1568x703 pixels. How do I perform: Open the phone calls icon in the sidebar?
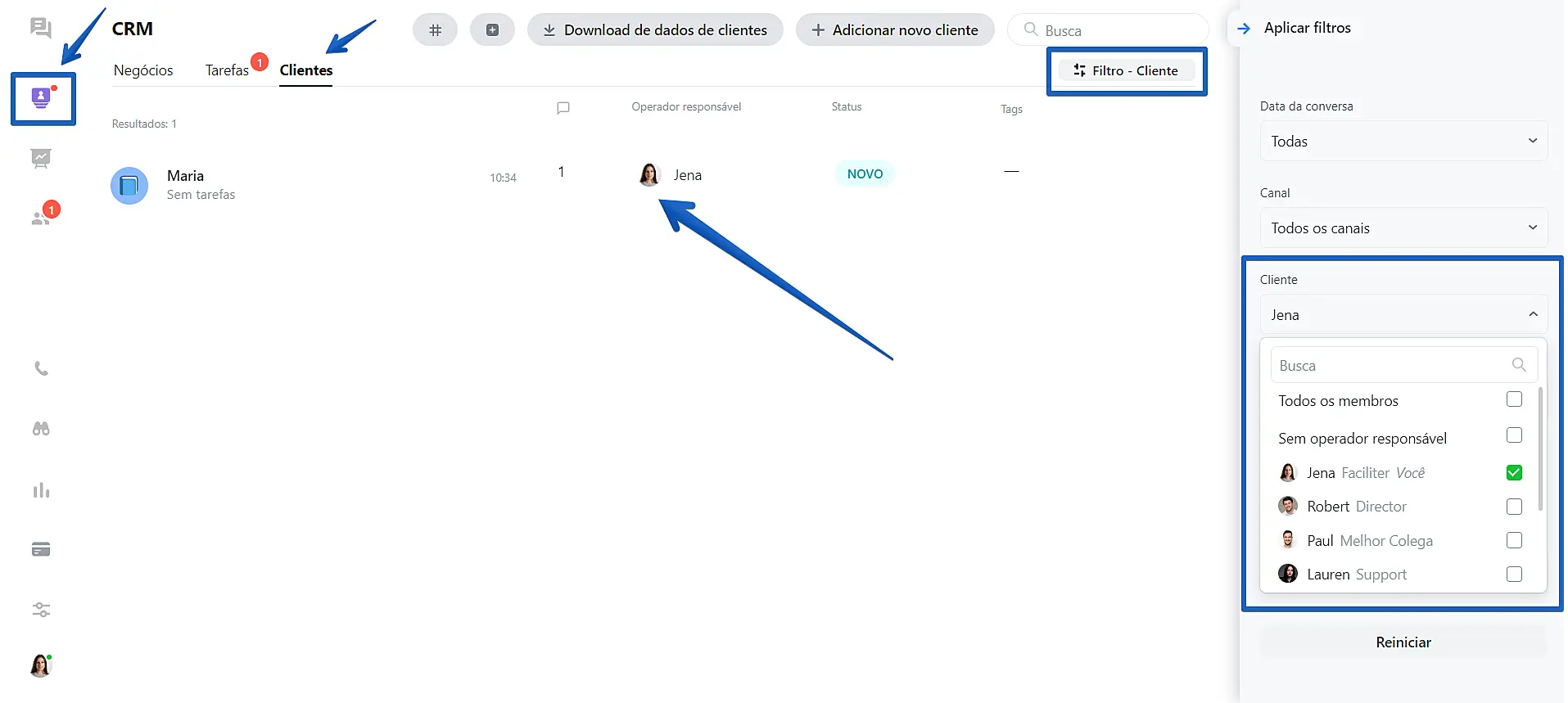pos(41,368)
